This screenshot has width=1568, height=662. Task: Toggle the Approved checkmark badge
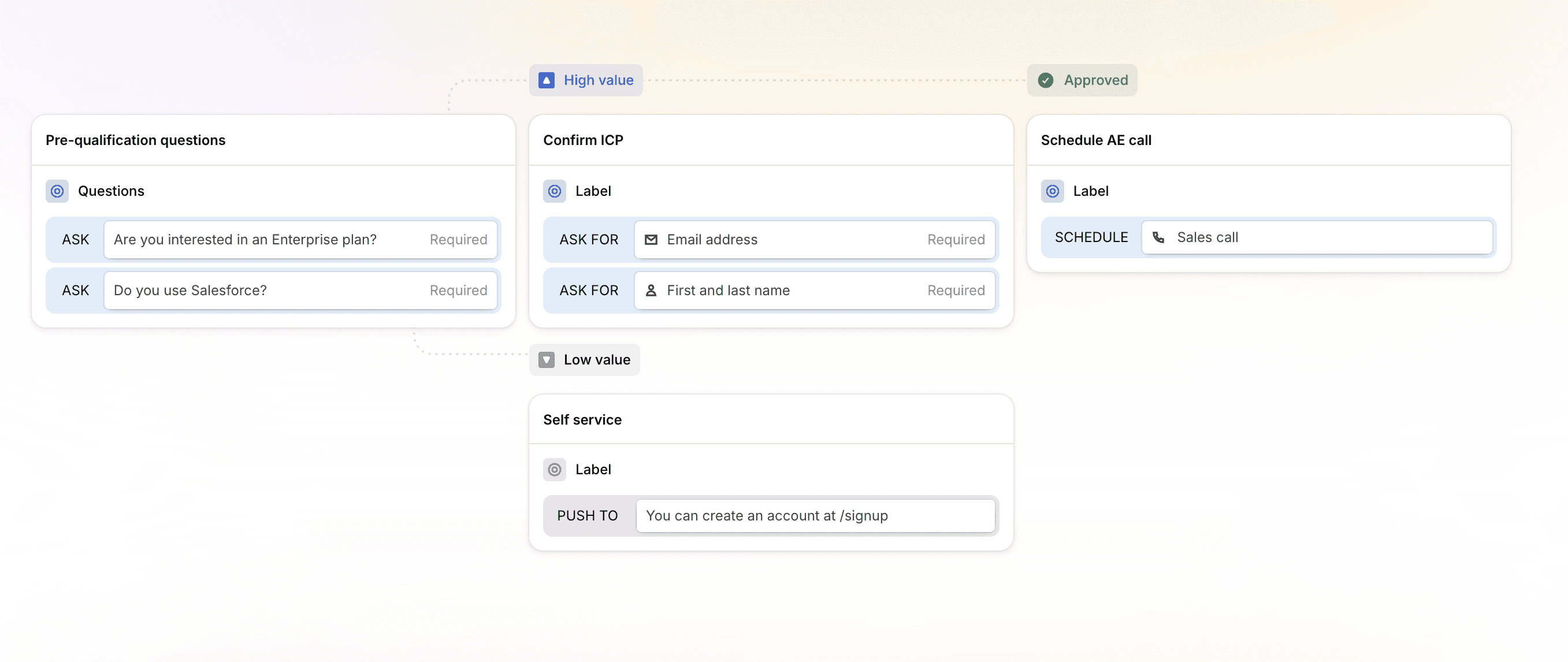(1046, 80)
